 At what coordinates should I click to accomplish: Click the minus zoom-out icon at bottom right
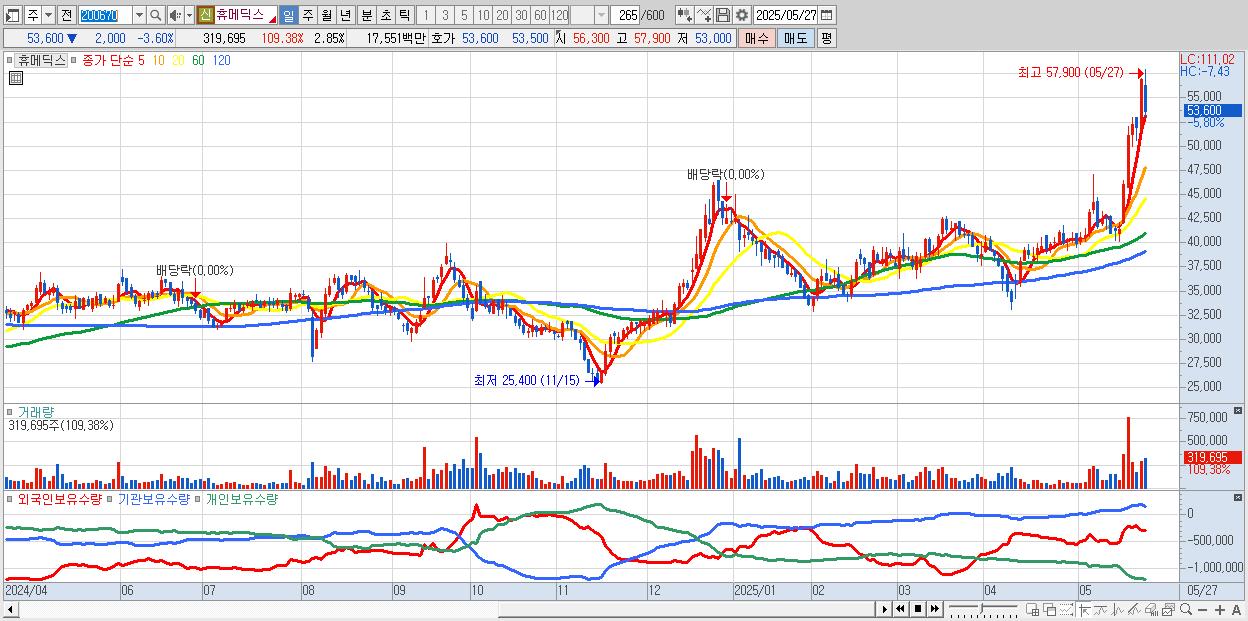[x=1202, y=609]
